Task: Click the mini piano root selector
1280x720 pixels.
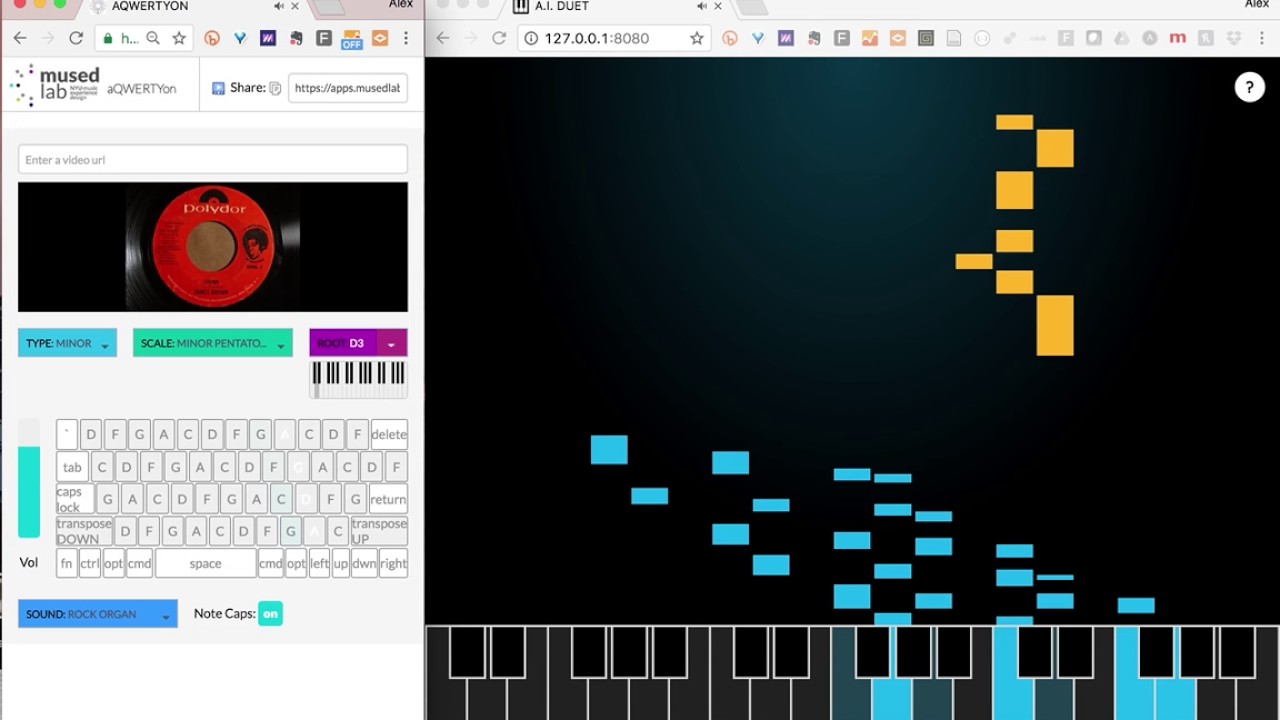Action: tap(358, 378)
